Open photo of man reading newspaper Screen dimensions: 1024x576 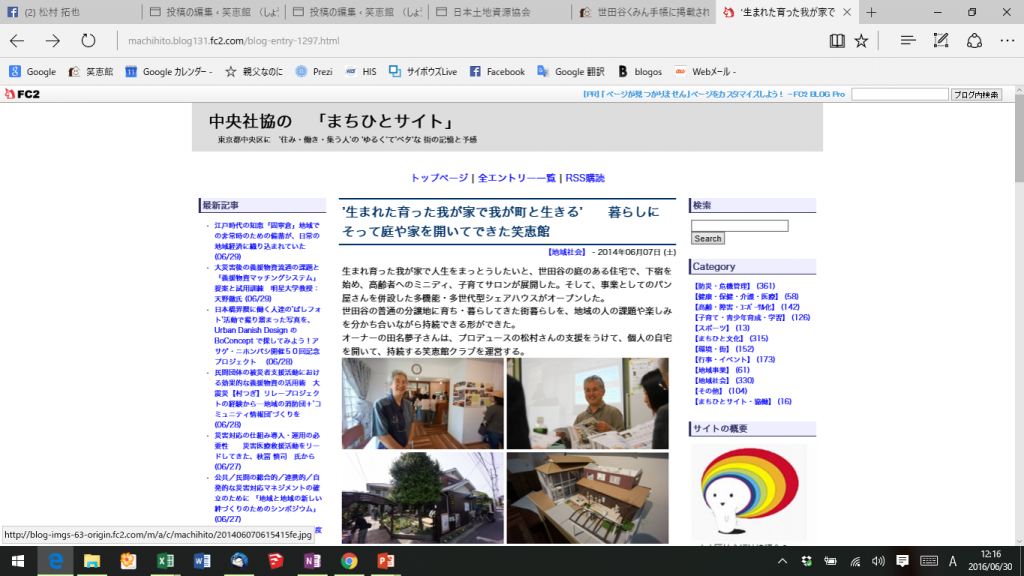[587, 403]
